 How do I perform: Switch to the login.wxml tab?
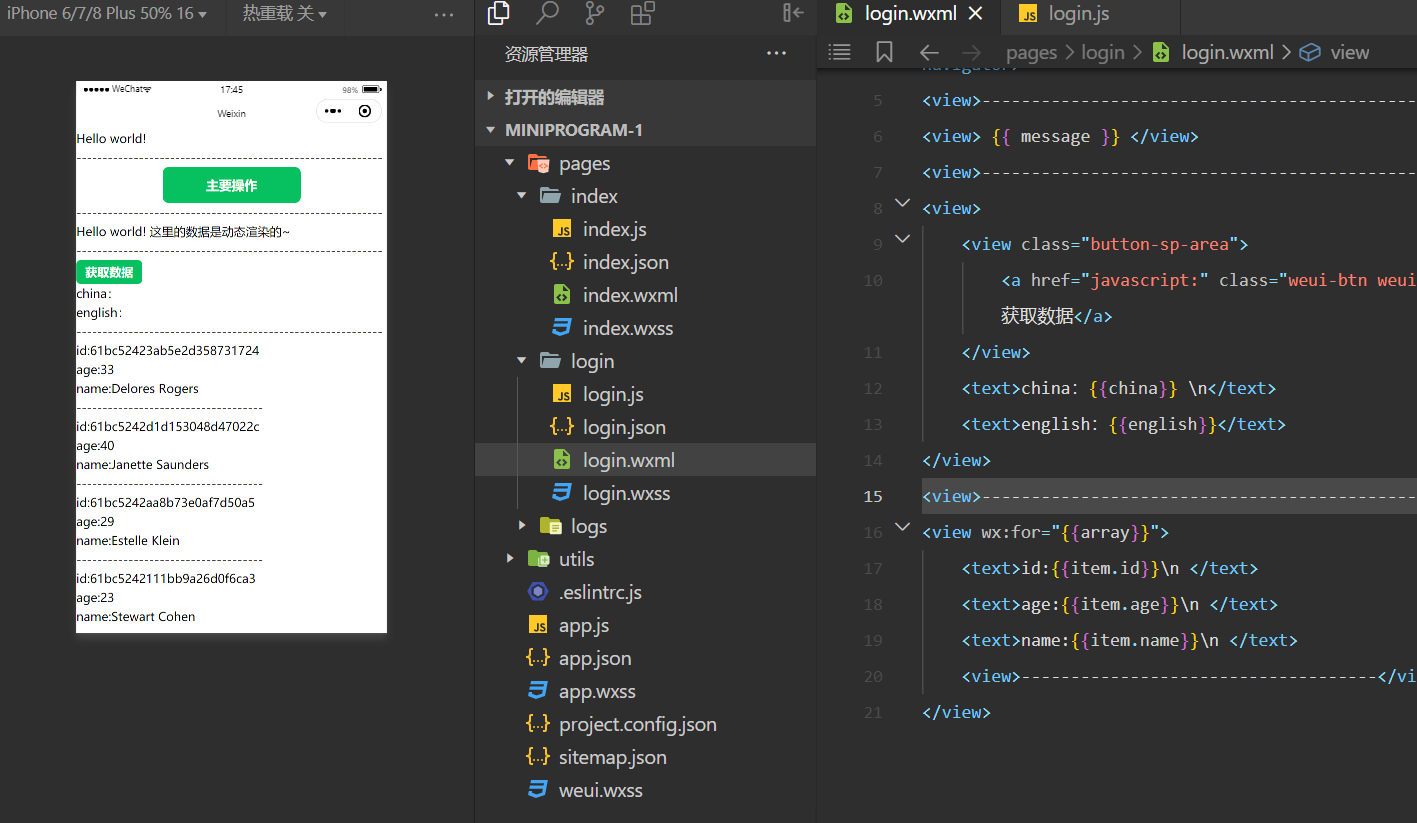click(910, 14)
